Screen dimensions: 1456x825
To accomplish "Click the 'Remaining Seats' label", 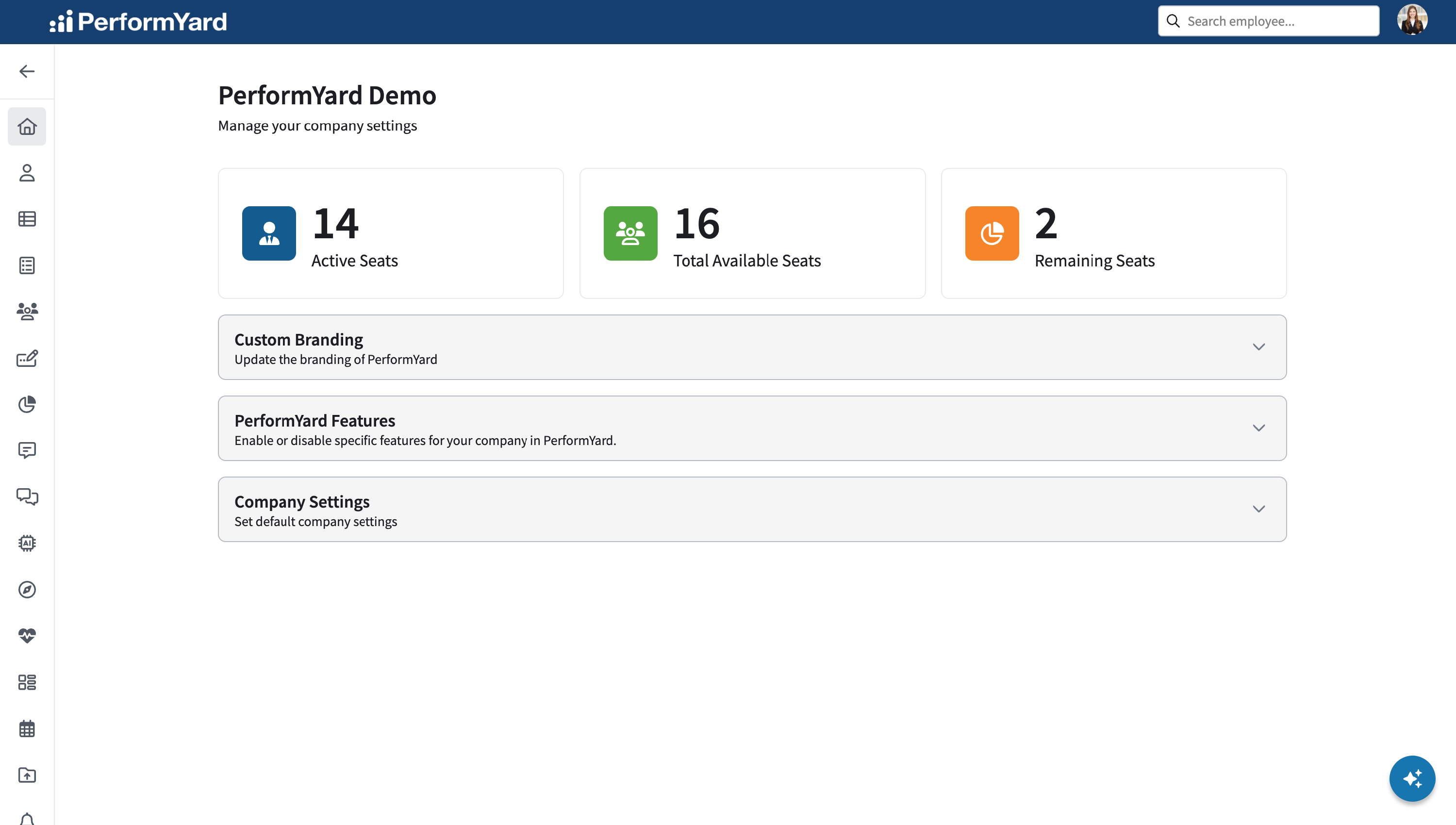I will [x=1094, y=261].
